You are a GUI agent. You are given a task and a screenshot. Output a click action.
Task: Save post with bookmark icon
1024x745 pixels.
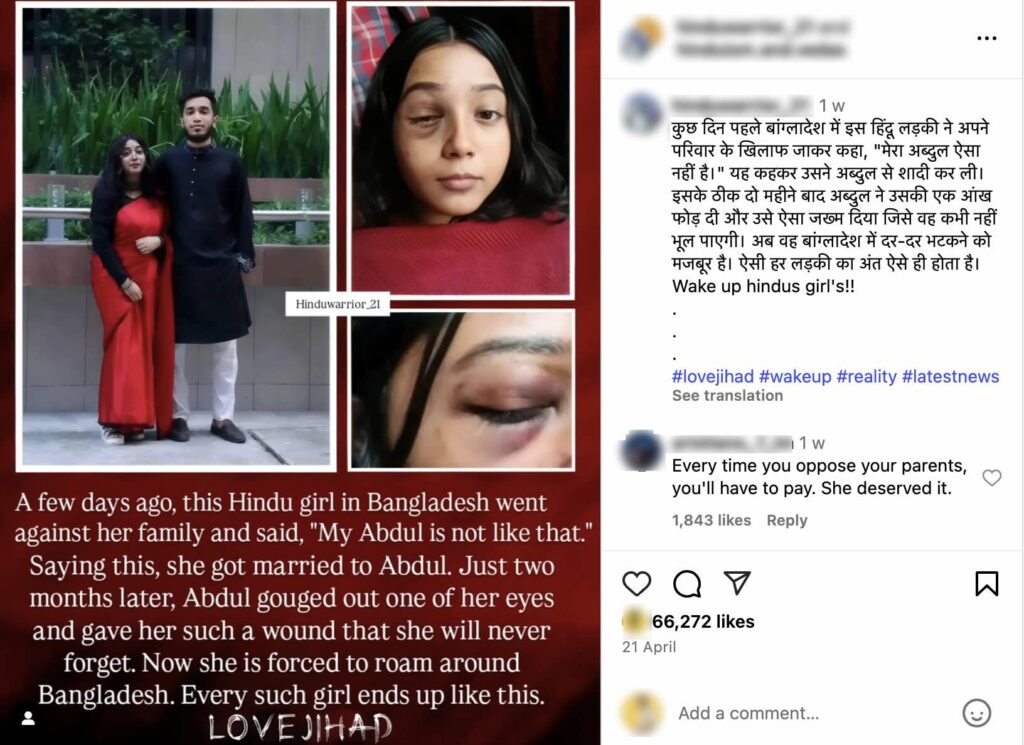pos(986,583)
